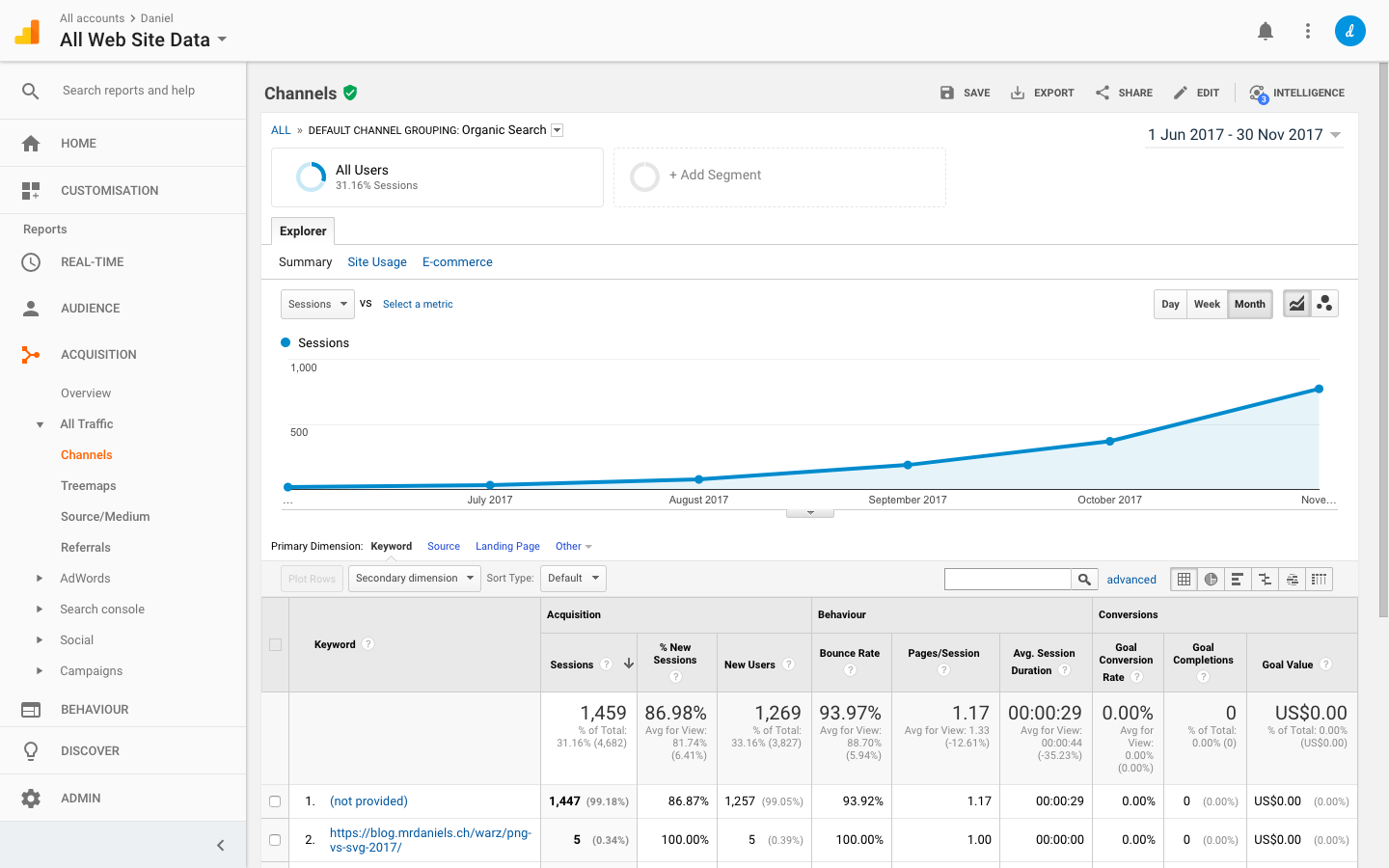
Task: Collapse the All Traffic tree section
Action: pyautogui.click(x=40, y=424)
